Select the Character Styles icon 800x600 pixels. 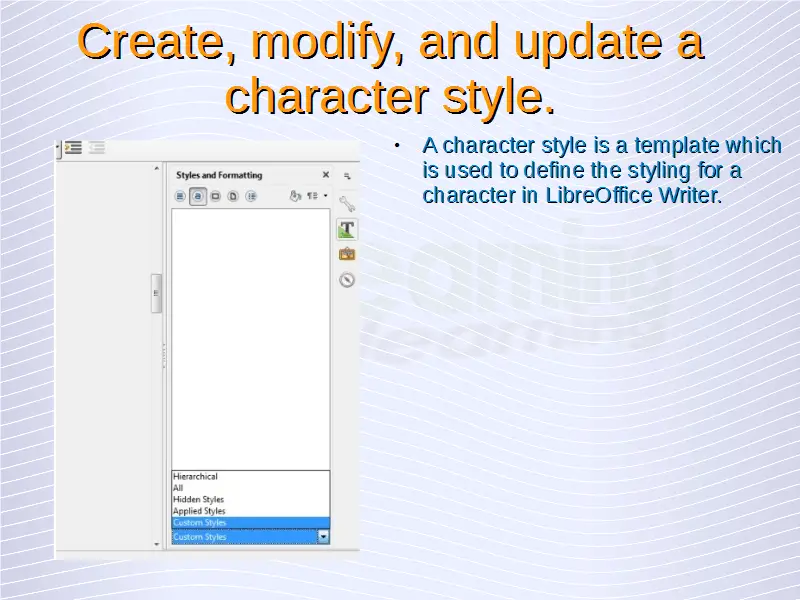click(x=198, y=196)
